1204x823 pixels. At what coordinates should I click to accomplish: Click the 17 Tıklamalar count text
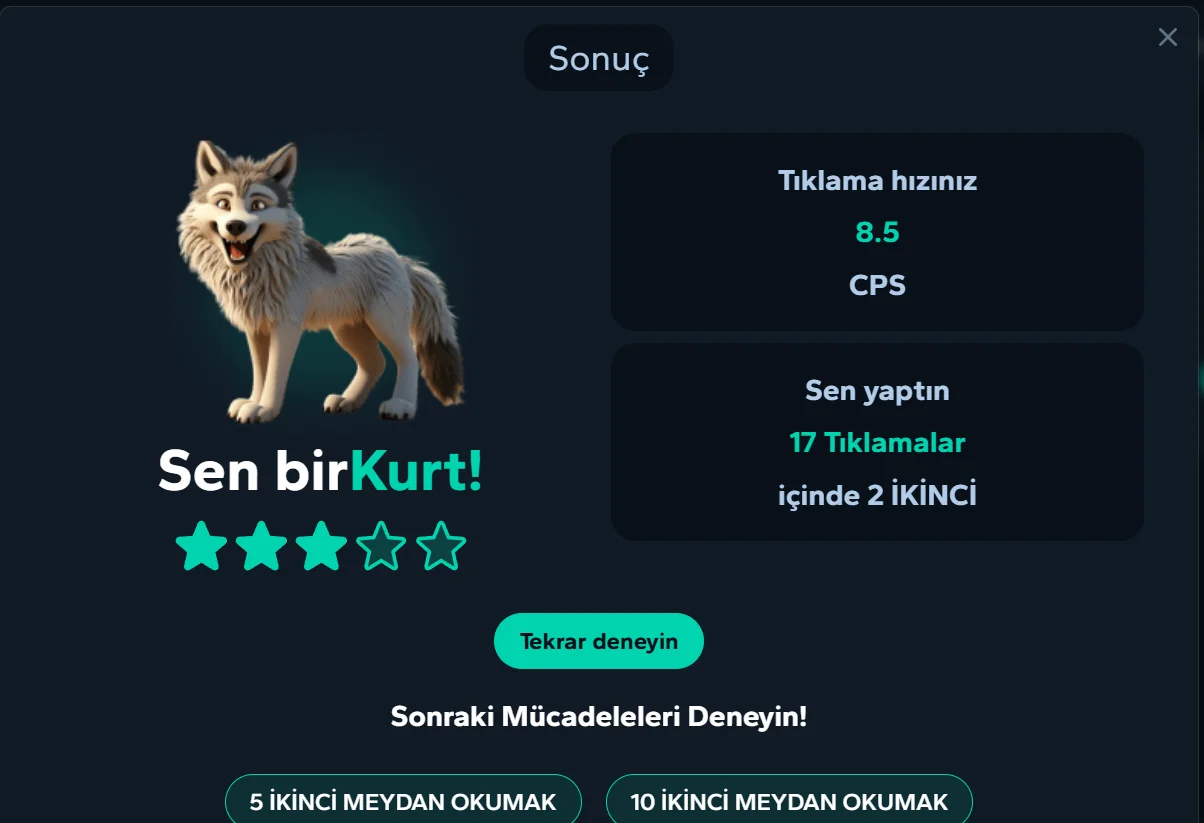[x=877, y=442]
